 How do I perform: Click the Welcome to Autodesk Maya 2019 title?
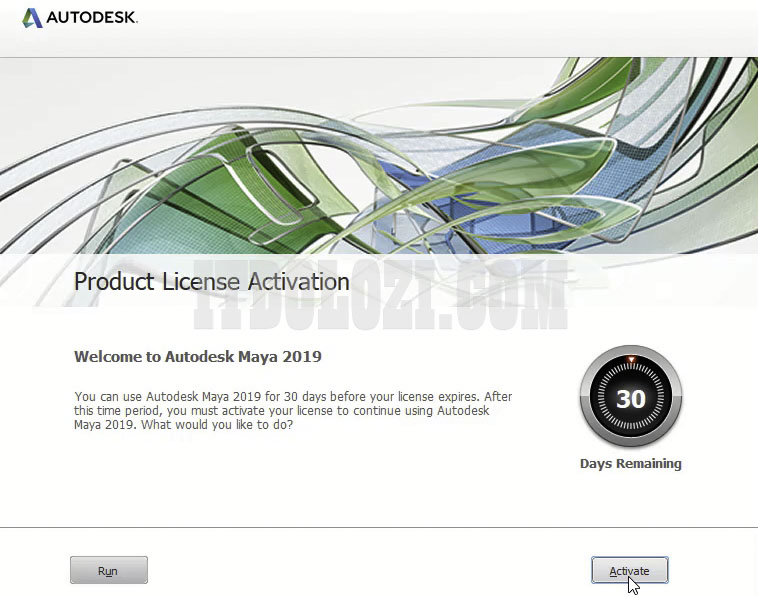tap(198, 356)
